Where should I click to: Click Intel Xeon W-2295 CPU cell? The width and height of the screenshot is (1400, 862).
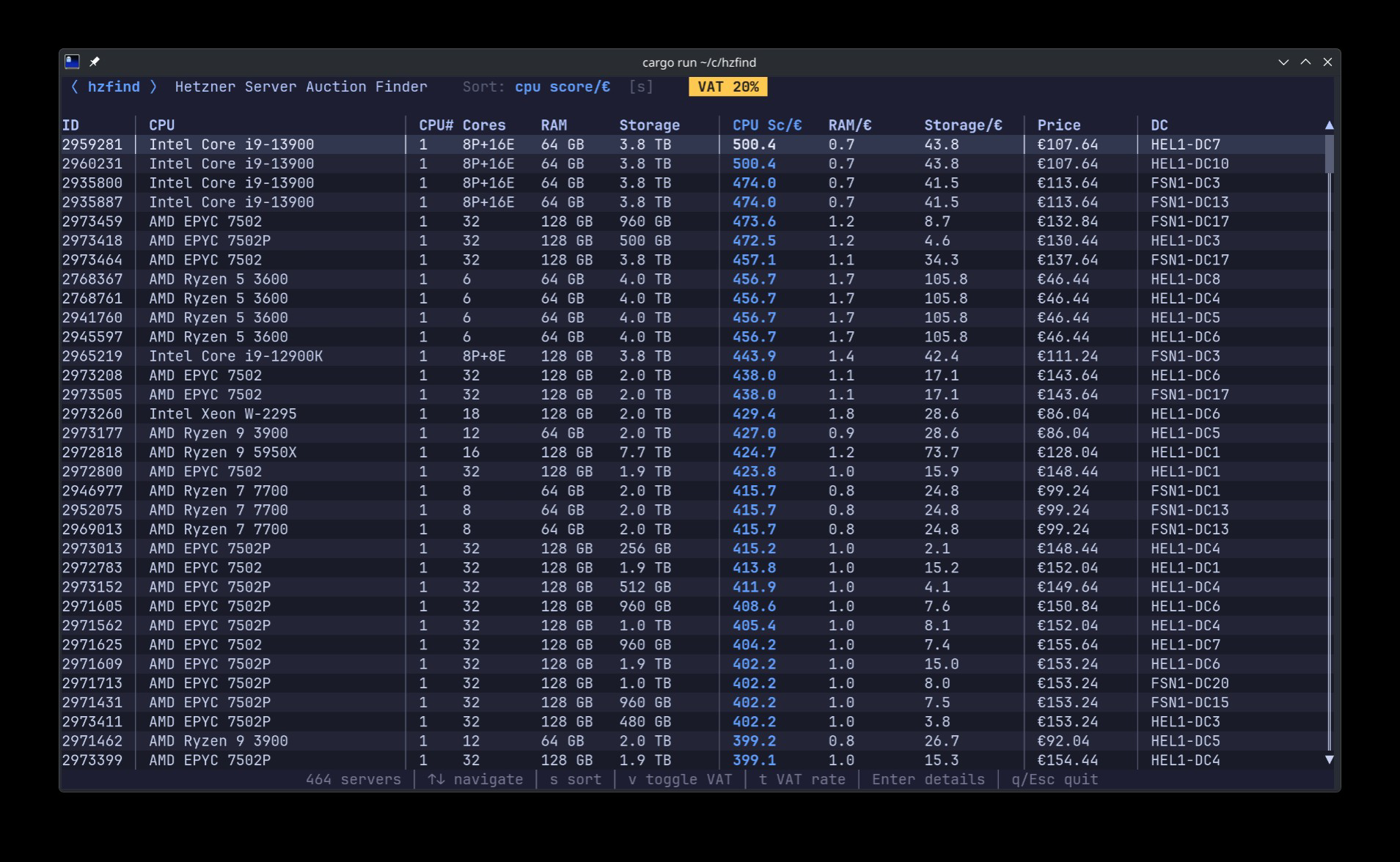[x=222, y=413]
